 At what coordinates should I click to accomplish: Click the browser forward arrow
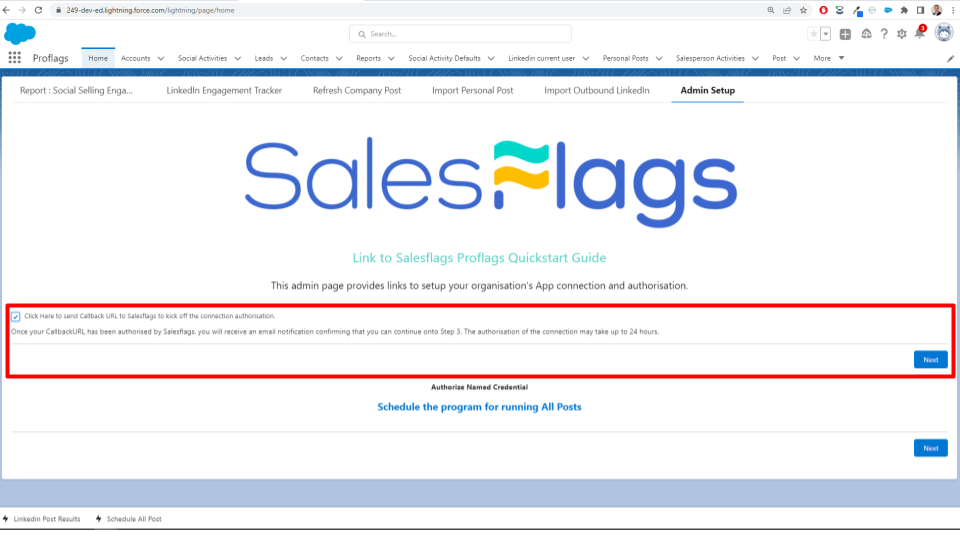[x=22, y=10]
